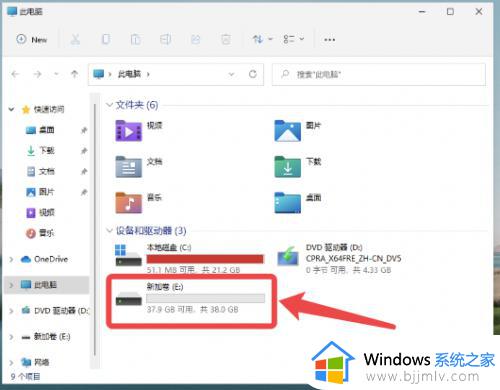Expand the 网络 tree node

(11, 362)
